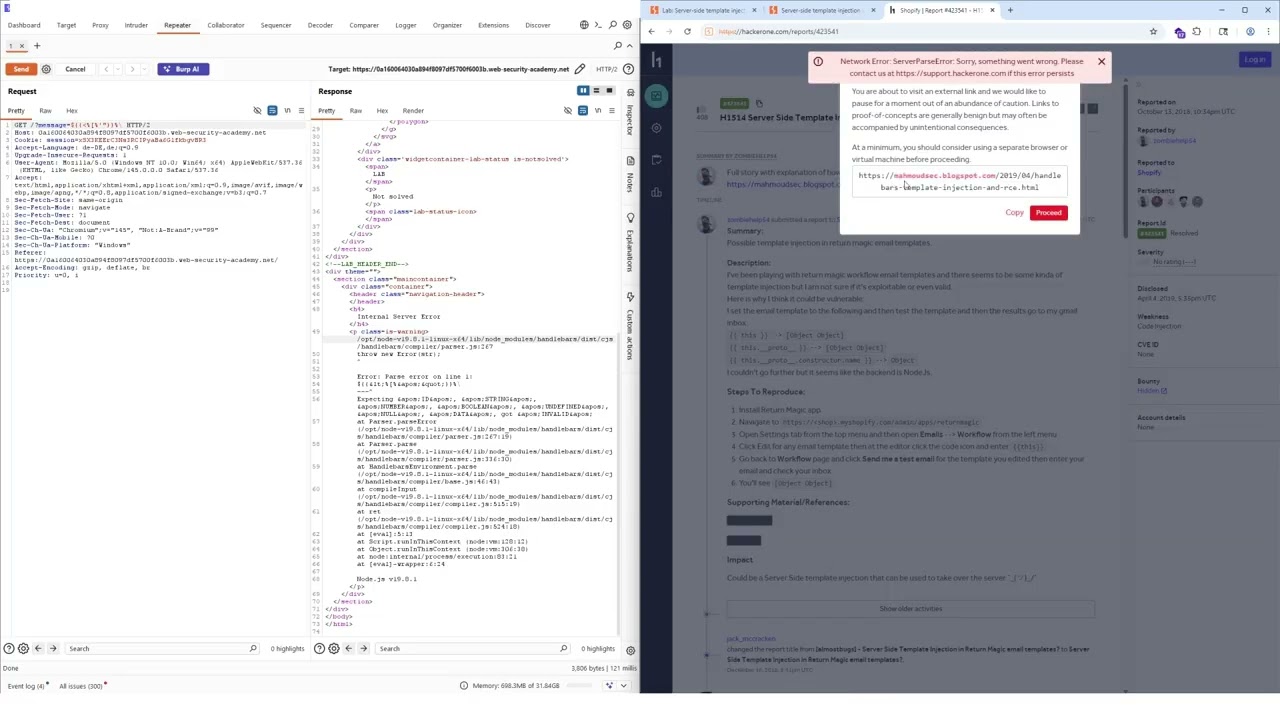Open Event log (4) in status bar

pos(26,686)
